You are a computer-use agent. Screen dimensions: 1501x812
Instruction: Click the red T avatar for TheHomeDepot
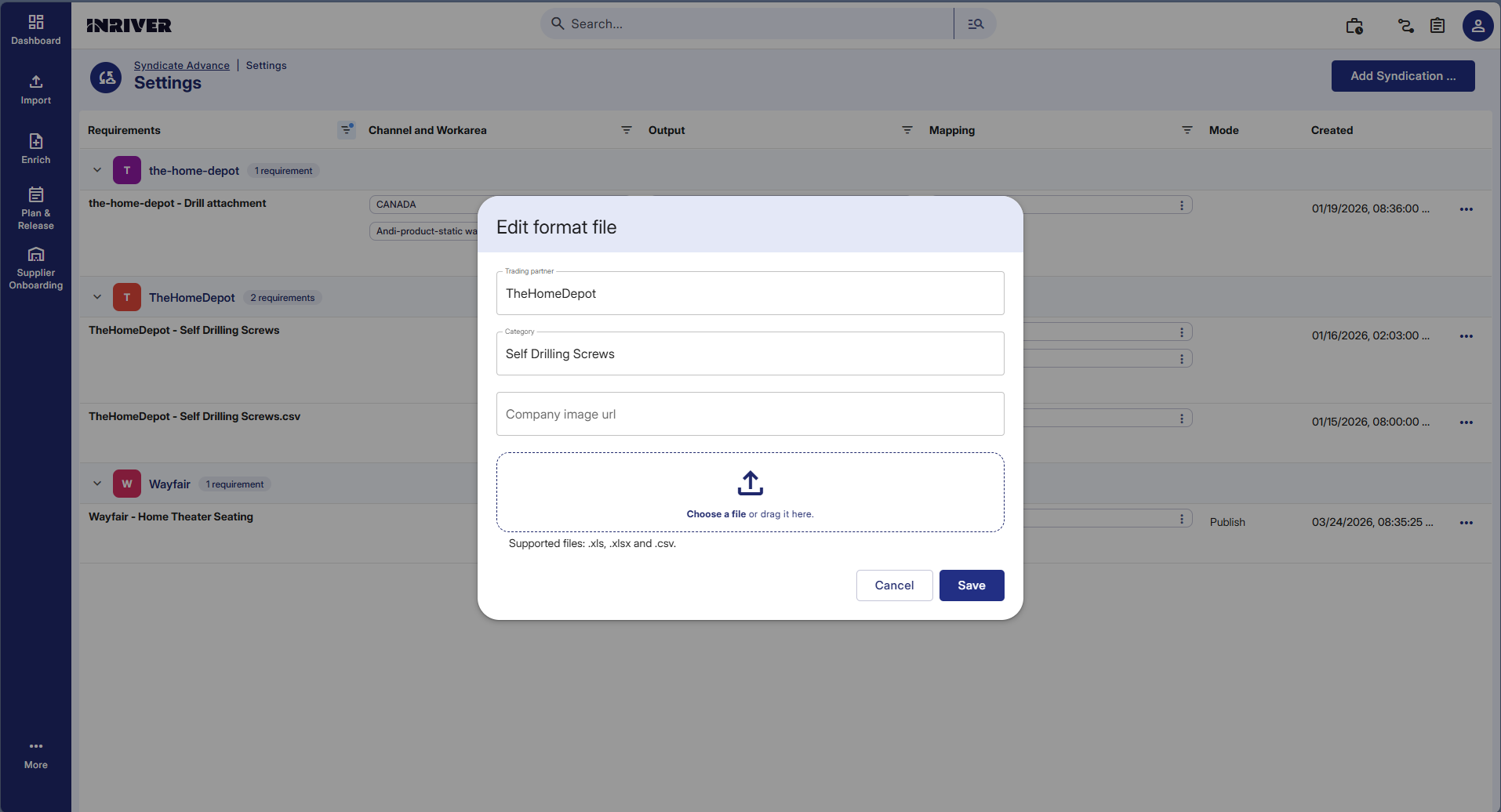tap(127, 297)
